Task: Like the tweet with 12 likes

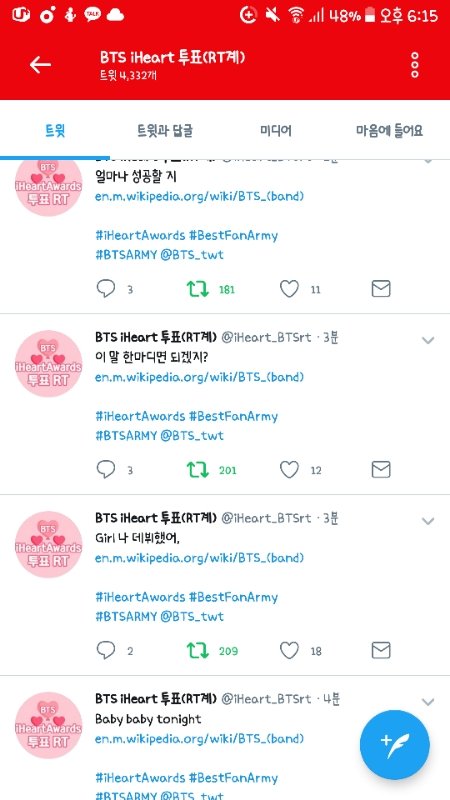Action: pos(289,470)
